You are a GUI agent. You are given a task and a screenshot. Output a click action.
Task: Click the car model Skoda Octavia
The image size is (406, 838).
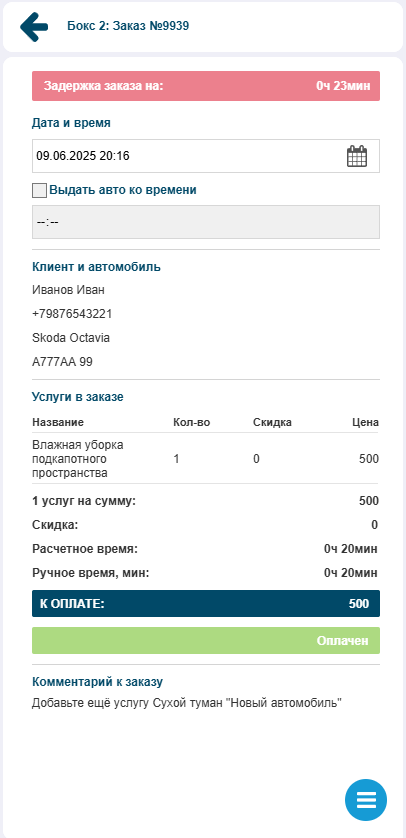click(71, 338)
